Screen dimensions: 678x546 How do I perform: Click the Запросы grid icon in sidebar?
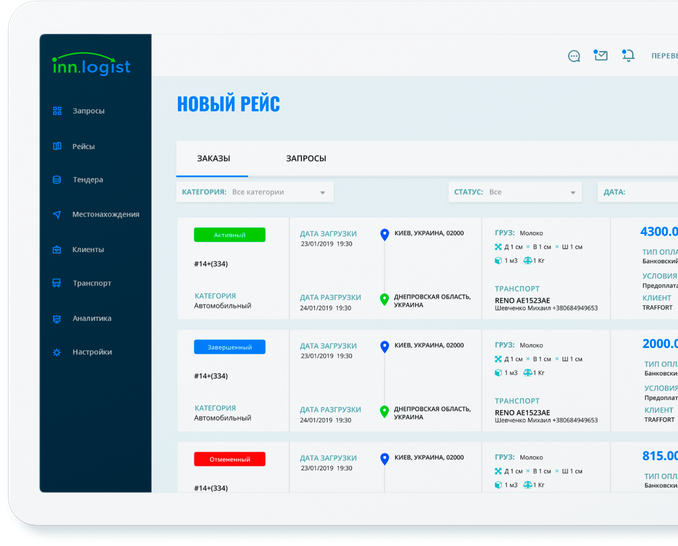(57, 111)
